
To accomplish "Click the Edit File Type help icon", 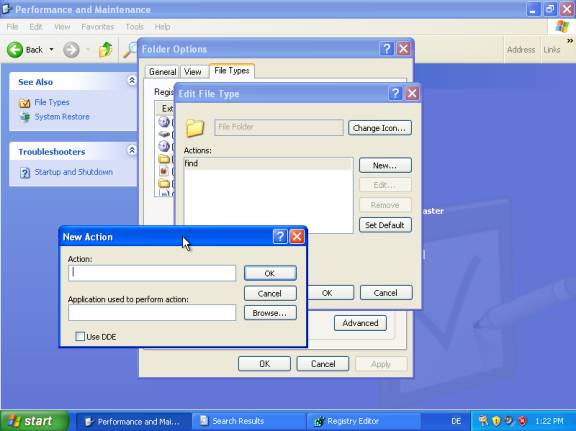I will [395, 93].
